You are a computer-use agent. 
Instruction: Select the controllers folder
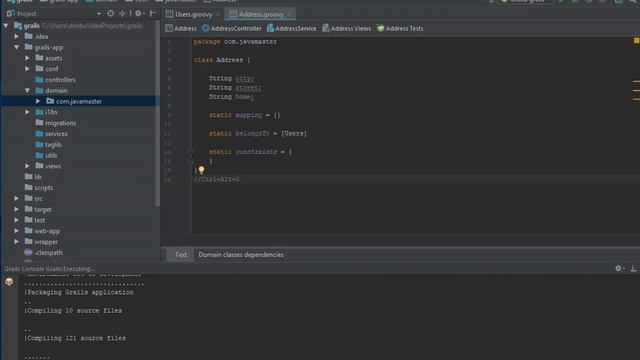click(x=55, y=80)
